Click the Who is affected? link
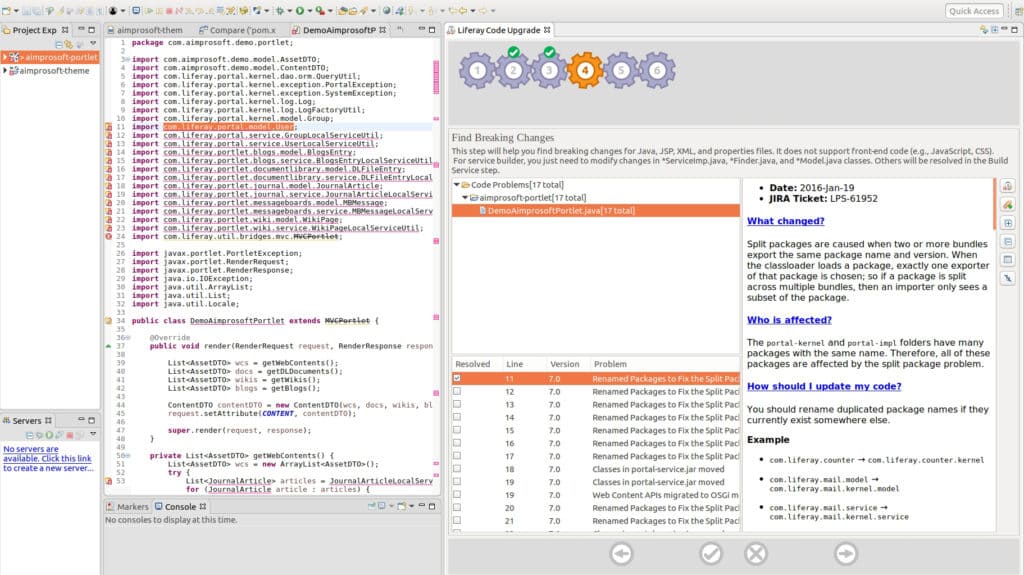The width and height of the screenshot is (1024, 575). [790, 320]
